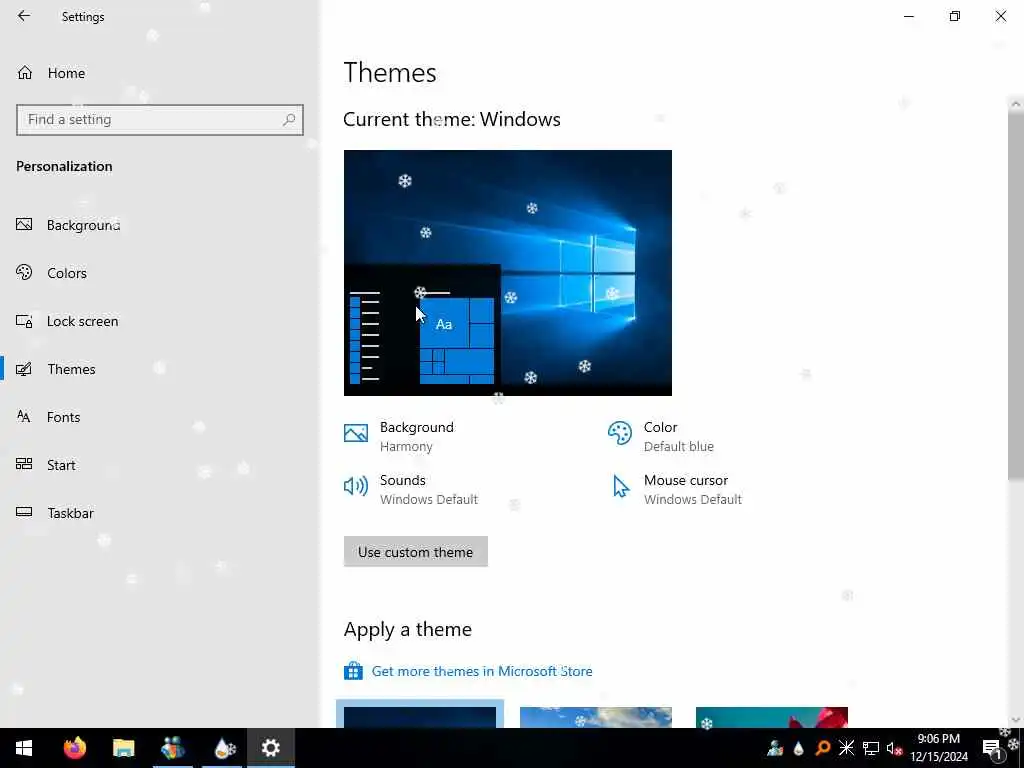Focus the Find a setting search box
The height and width of the screenshot is (768, 1024).
[160, 120]
